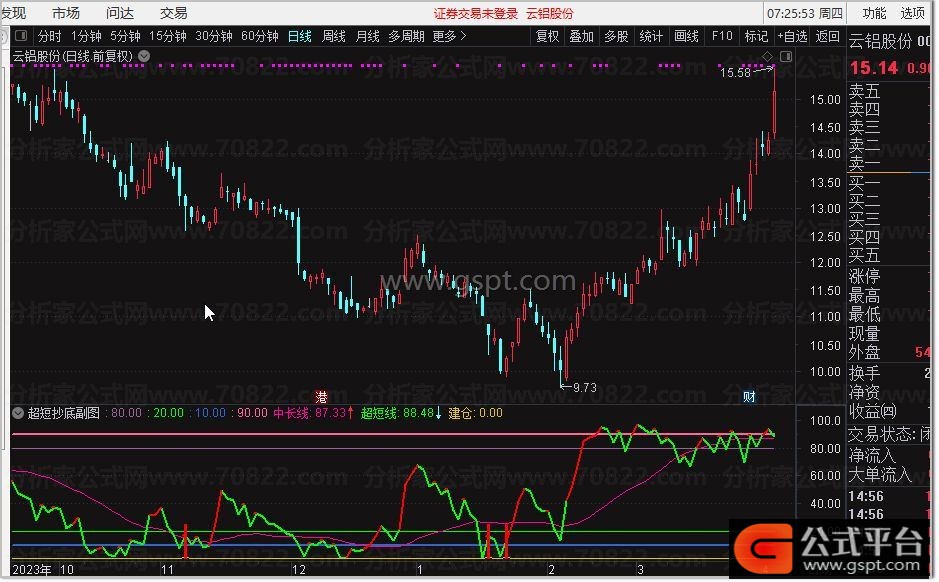Image resolution: width=939 pixels, height=582 pixels.
Task: Toggle the left sidebar panel icon
Action: (x=21, y=35)
